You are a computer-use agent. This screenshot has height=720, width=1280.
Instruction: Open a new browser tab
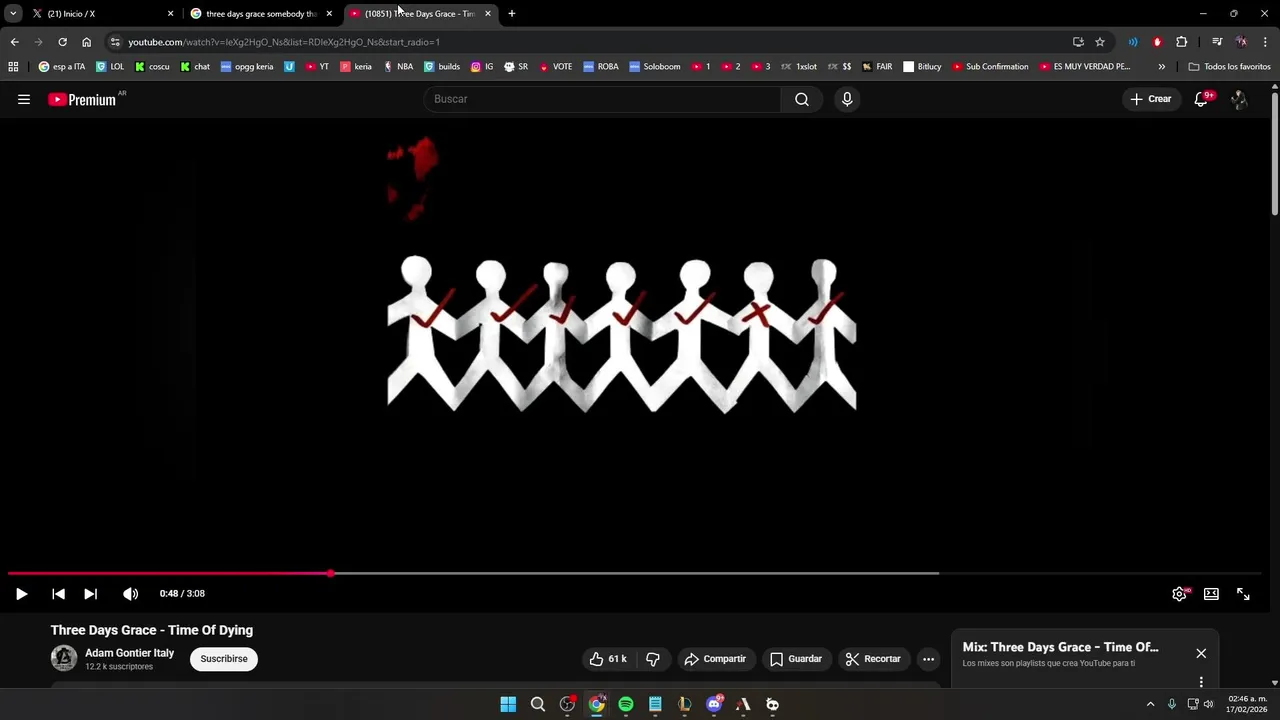[512, 14]
